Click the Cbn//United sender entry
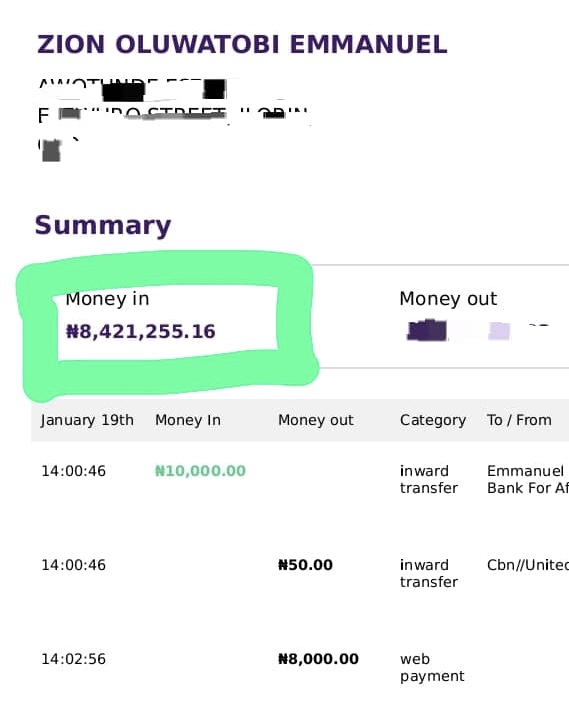 point(528,565)
